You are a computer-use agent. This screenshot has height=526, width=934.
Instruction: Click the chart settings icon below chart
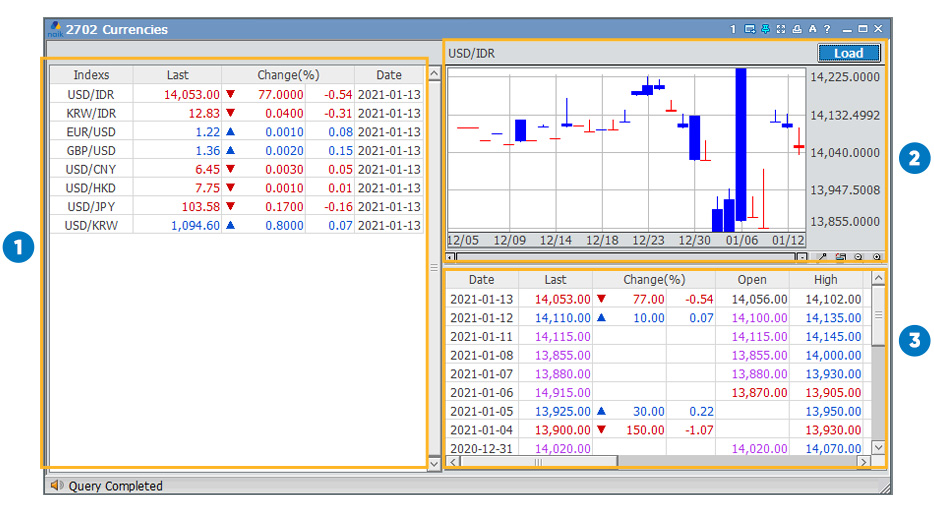(x=841, y=257)
